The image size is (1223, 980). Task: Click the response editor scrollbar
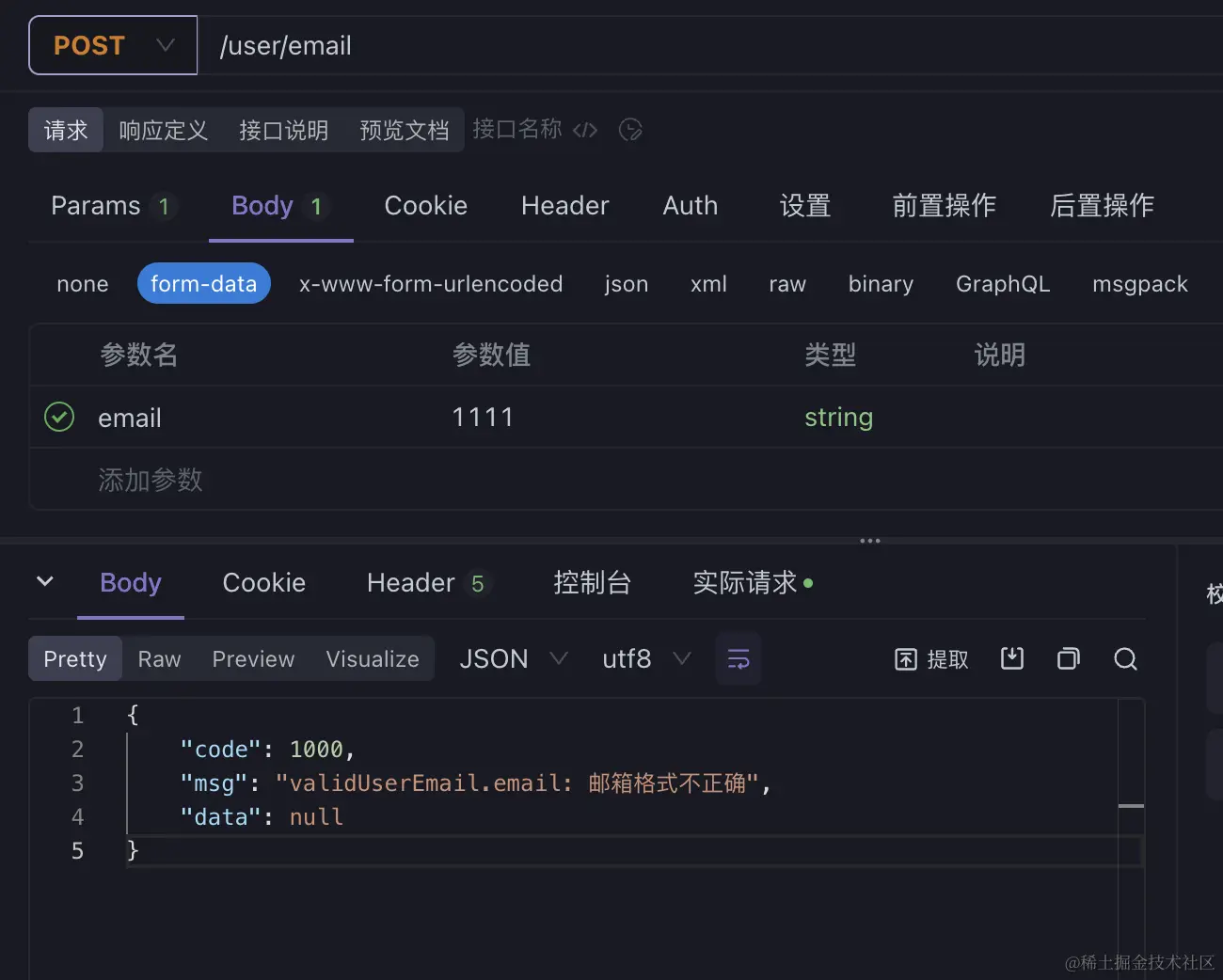coord(1133,807)
